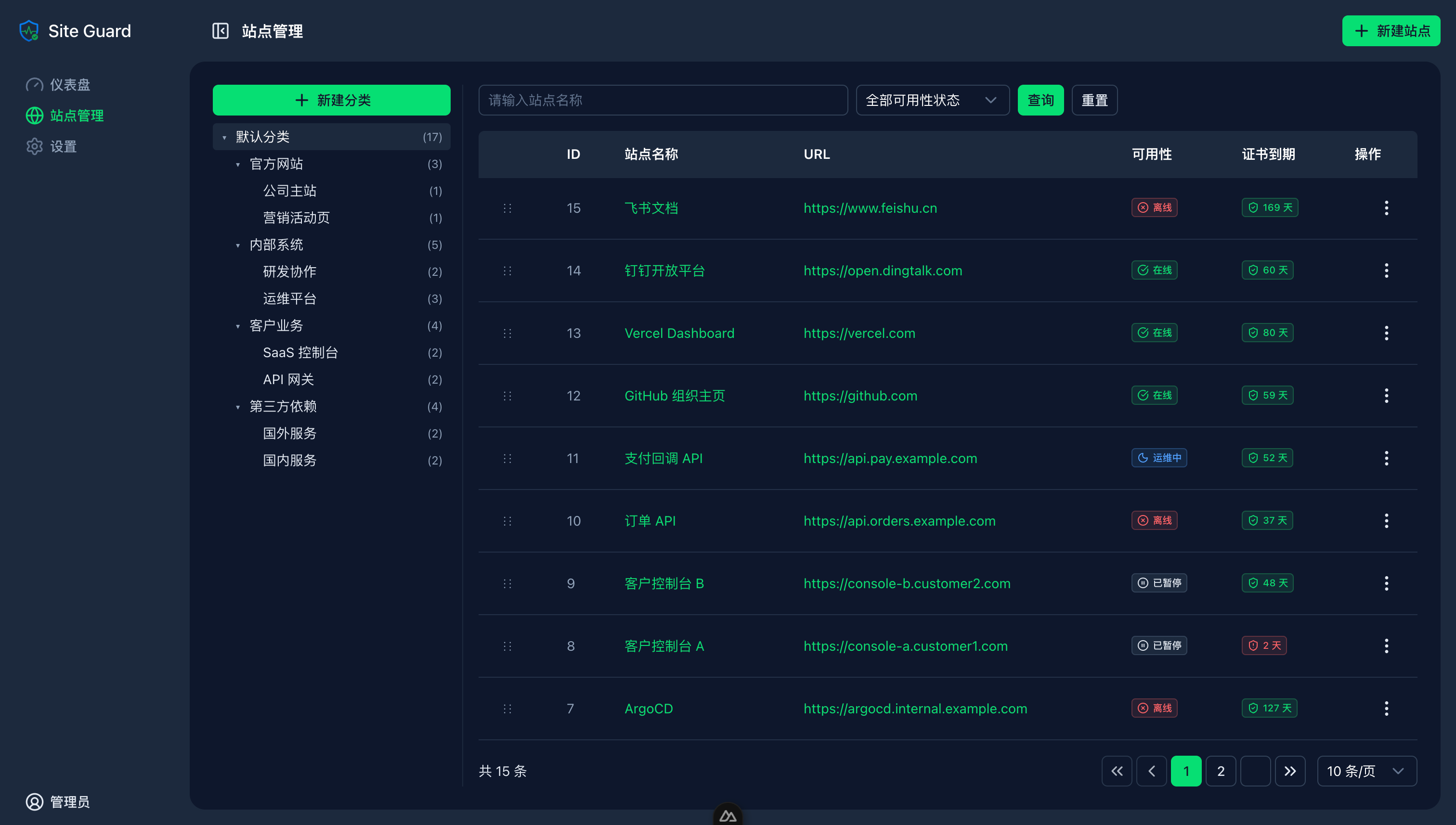Image resolution: width=1456 pixels, height=825 pixels.
Task: Open the three-dot menu for GitHub 组织主页
Action: 1386,396
